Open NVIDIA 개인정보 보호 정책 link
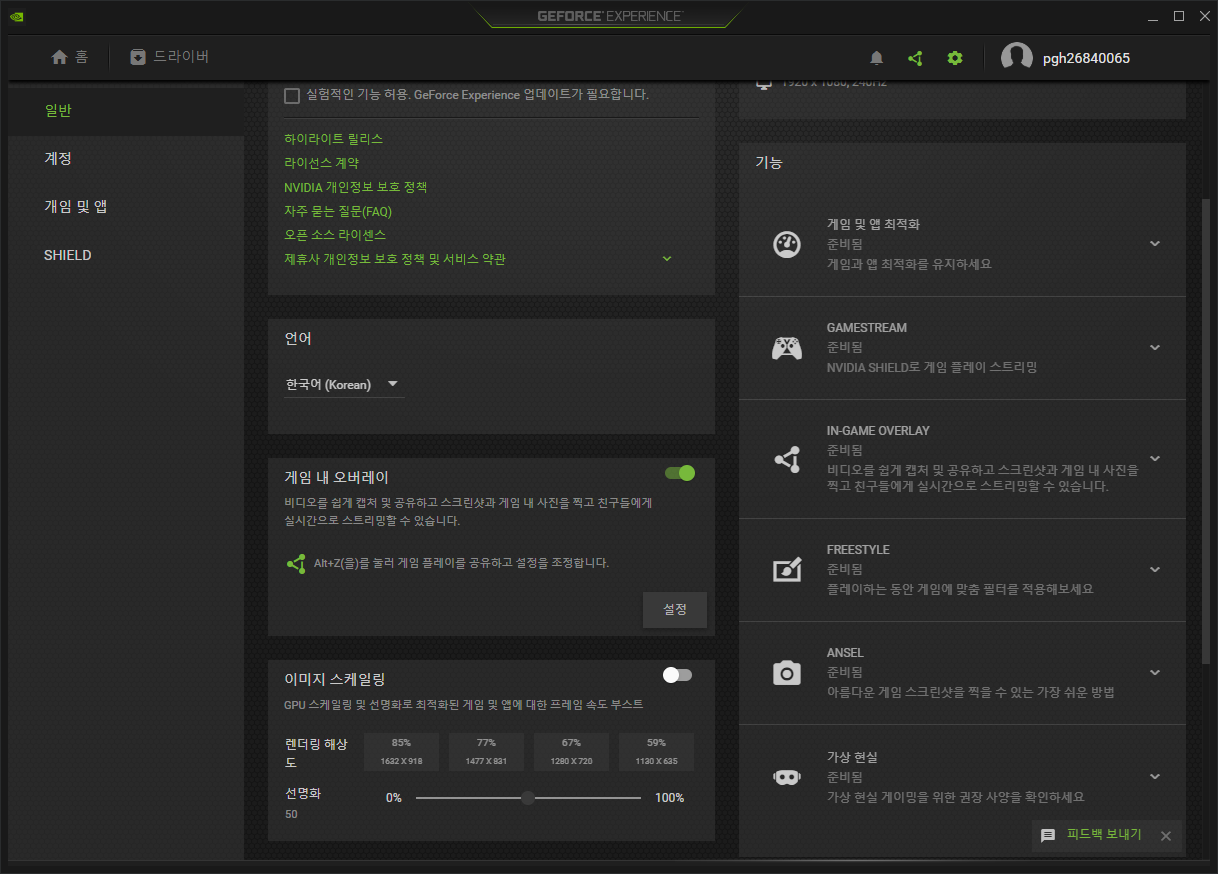The width and height of the screenshot is (1218, 874). point(355,187)
